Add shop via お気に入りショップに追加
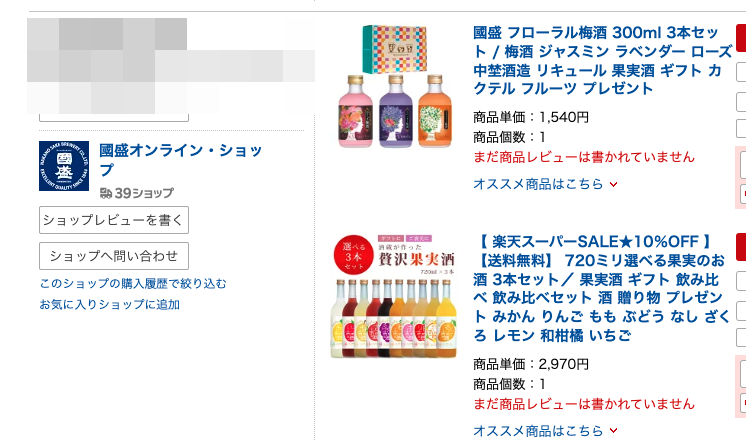 click(x=110, y=304)
